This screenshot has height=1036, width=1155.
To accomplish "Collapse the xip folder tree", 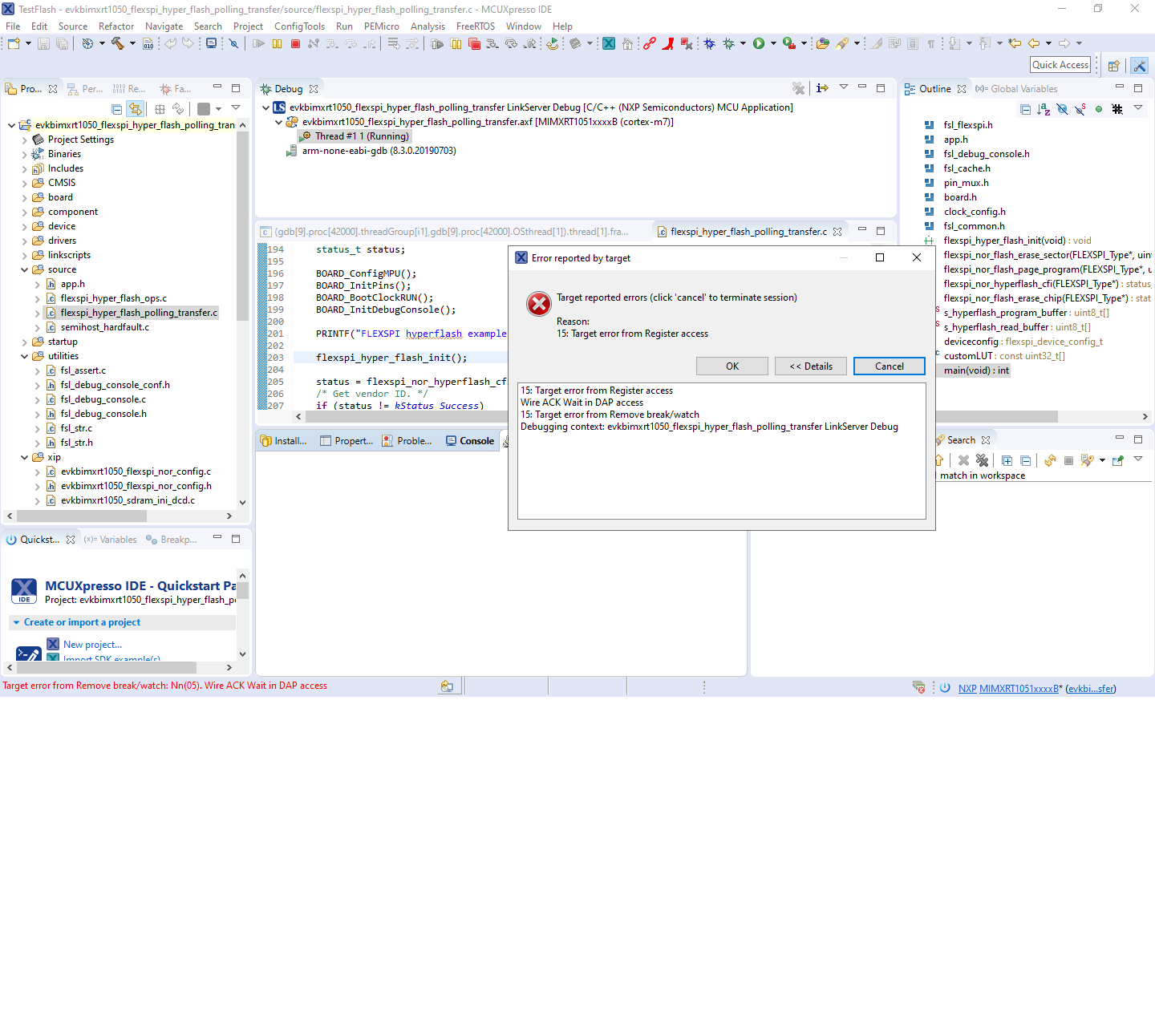I will pos(24,457).
